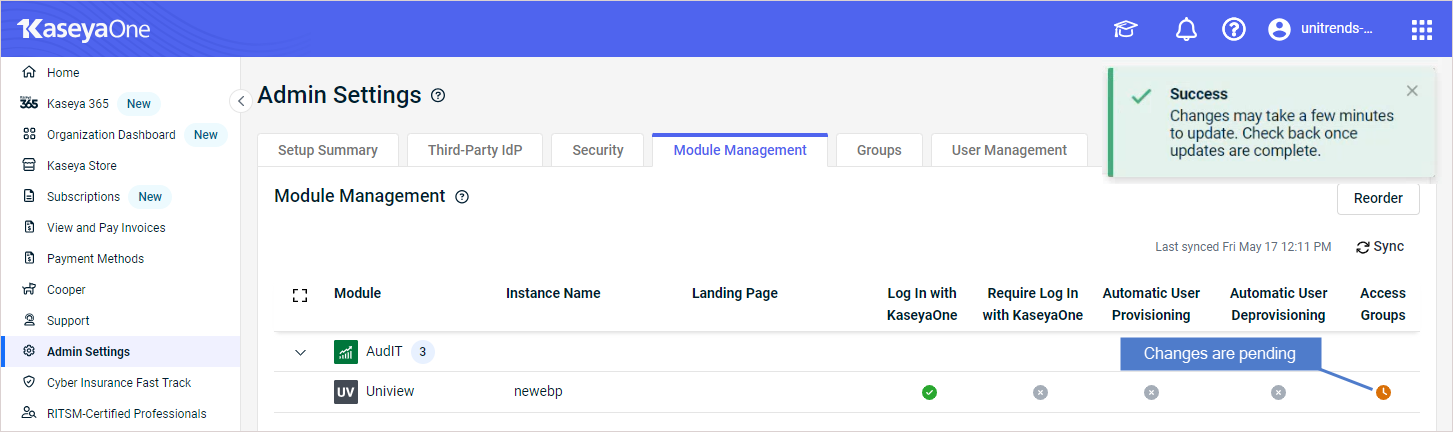Screen dimensions: 1453x432
Task: Click the Reorder button
Action: [1378, 198]
